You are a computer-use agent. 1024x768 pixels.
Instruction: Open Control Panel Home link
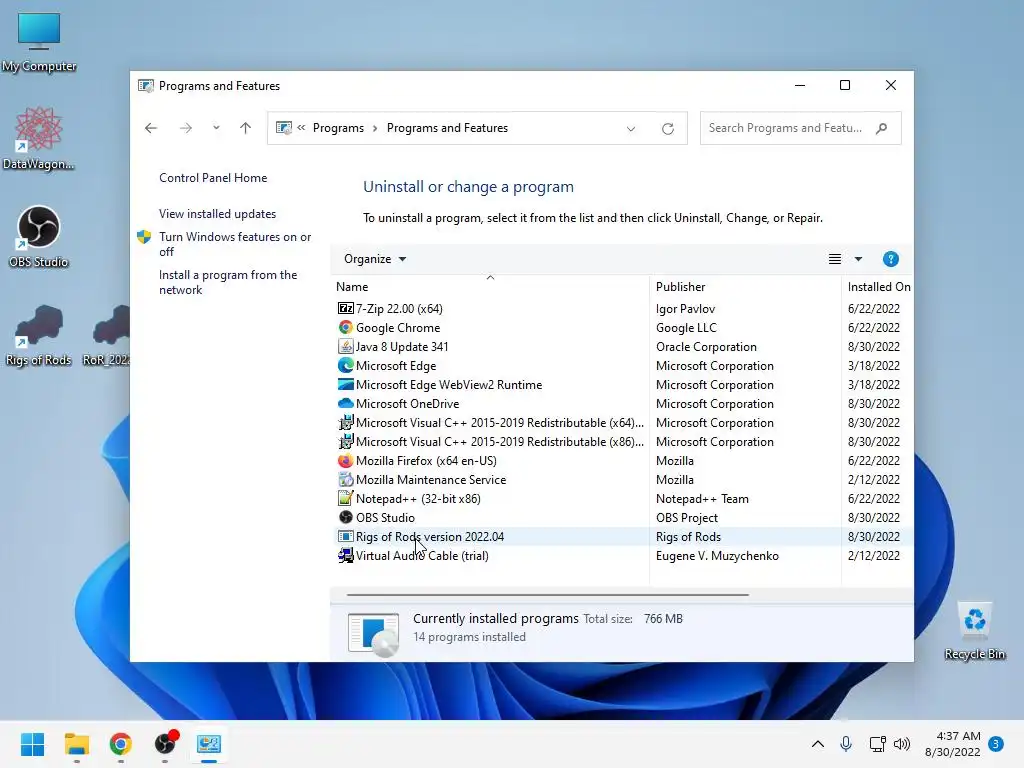point(213,178)
